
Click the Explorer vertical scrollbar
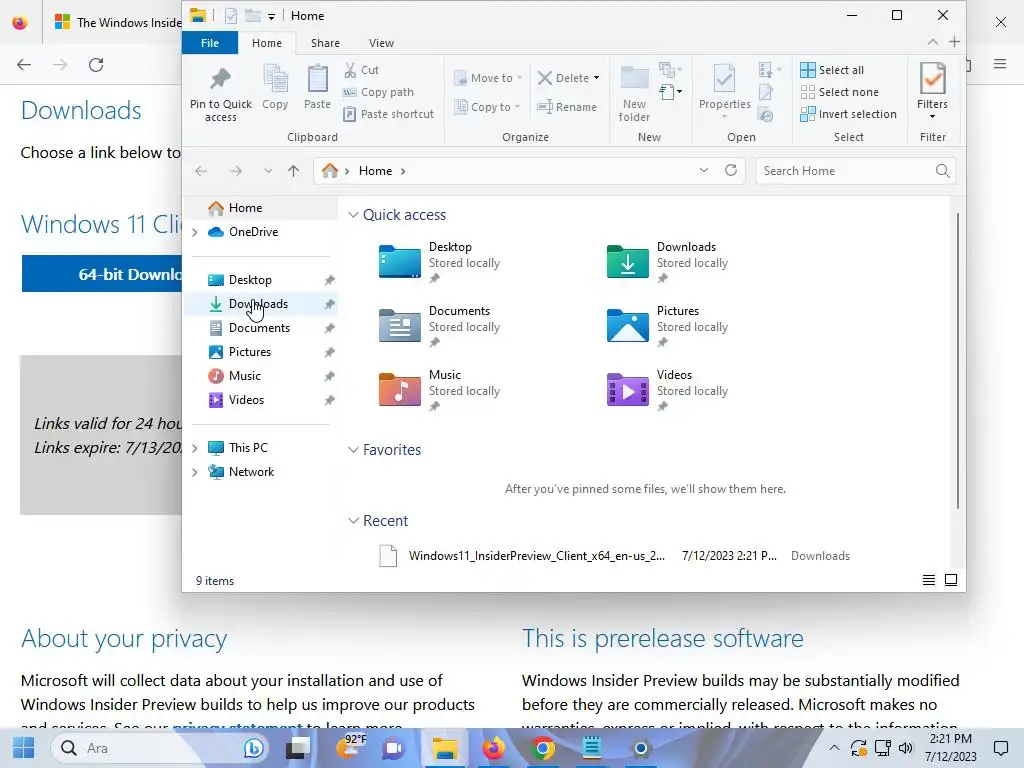coord(957,360)
